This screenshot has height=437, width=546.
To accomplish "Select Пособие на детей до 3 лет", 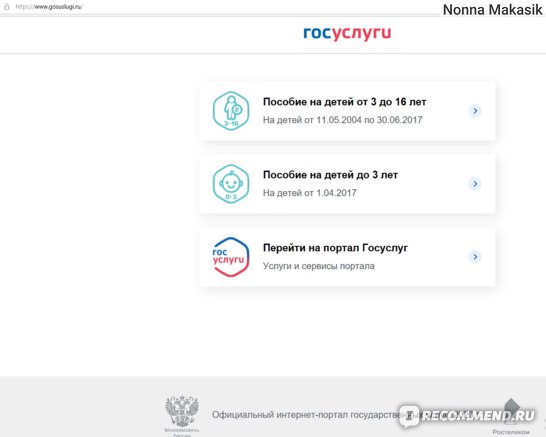I will [347, 184].
